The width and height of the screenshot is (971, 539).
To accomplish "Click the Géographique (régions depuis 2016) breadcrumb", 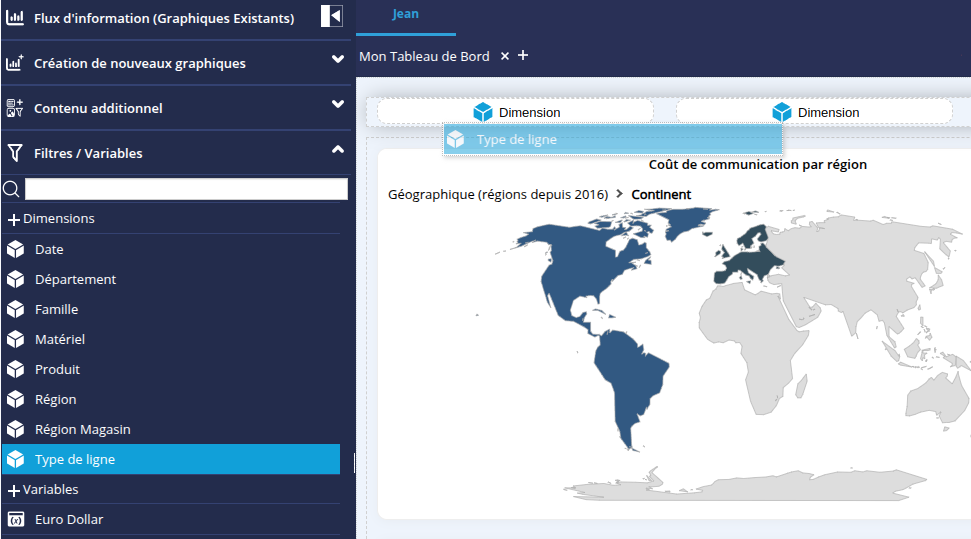I will [497, 194].
